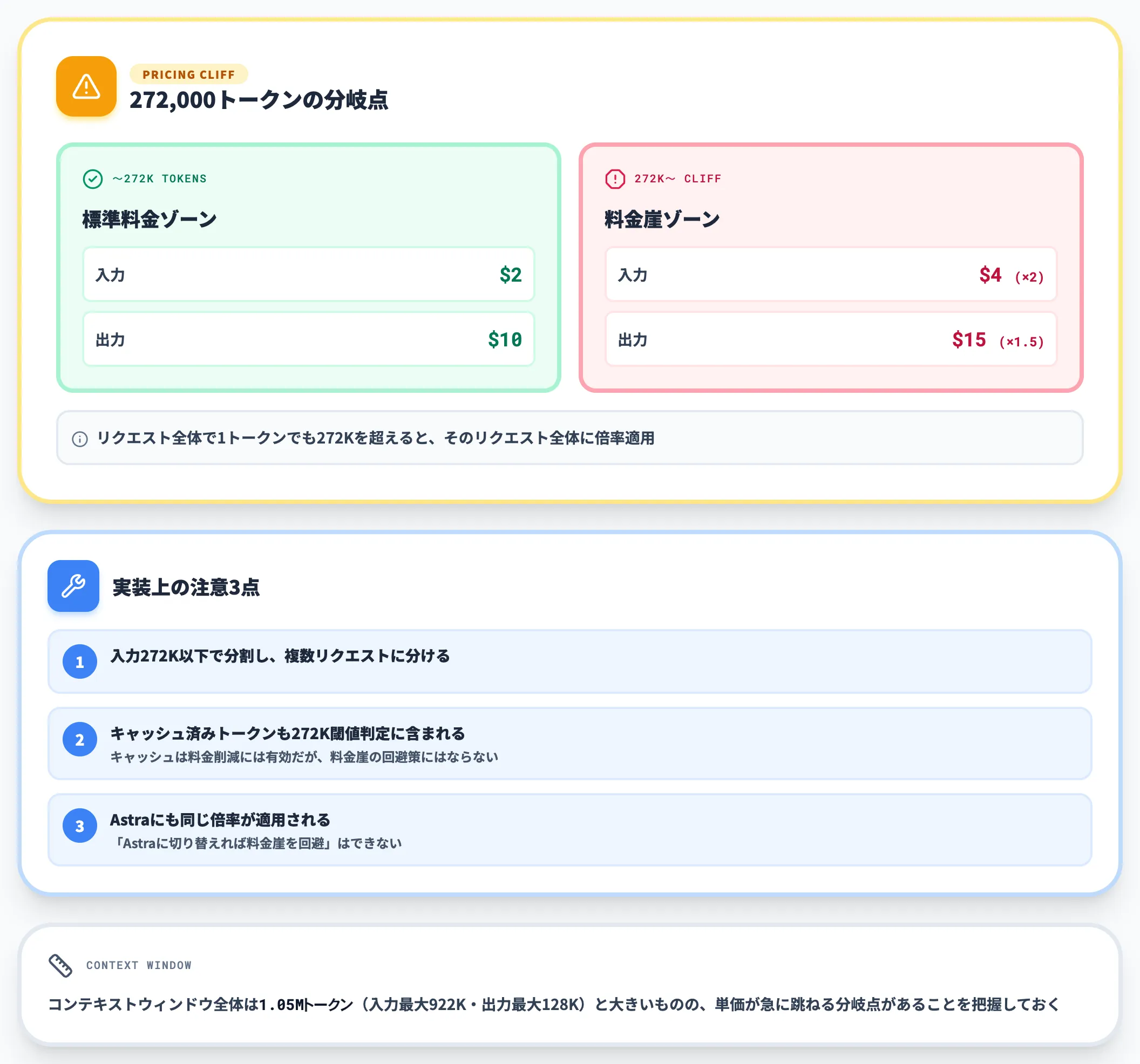Click the number 1 circle badge
The image size is (1140, 1064).
[80, 661]
